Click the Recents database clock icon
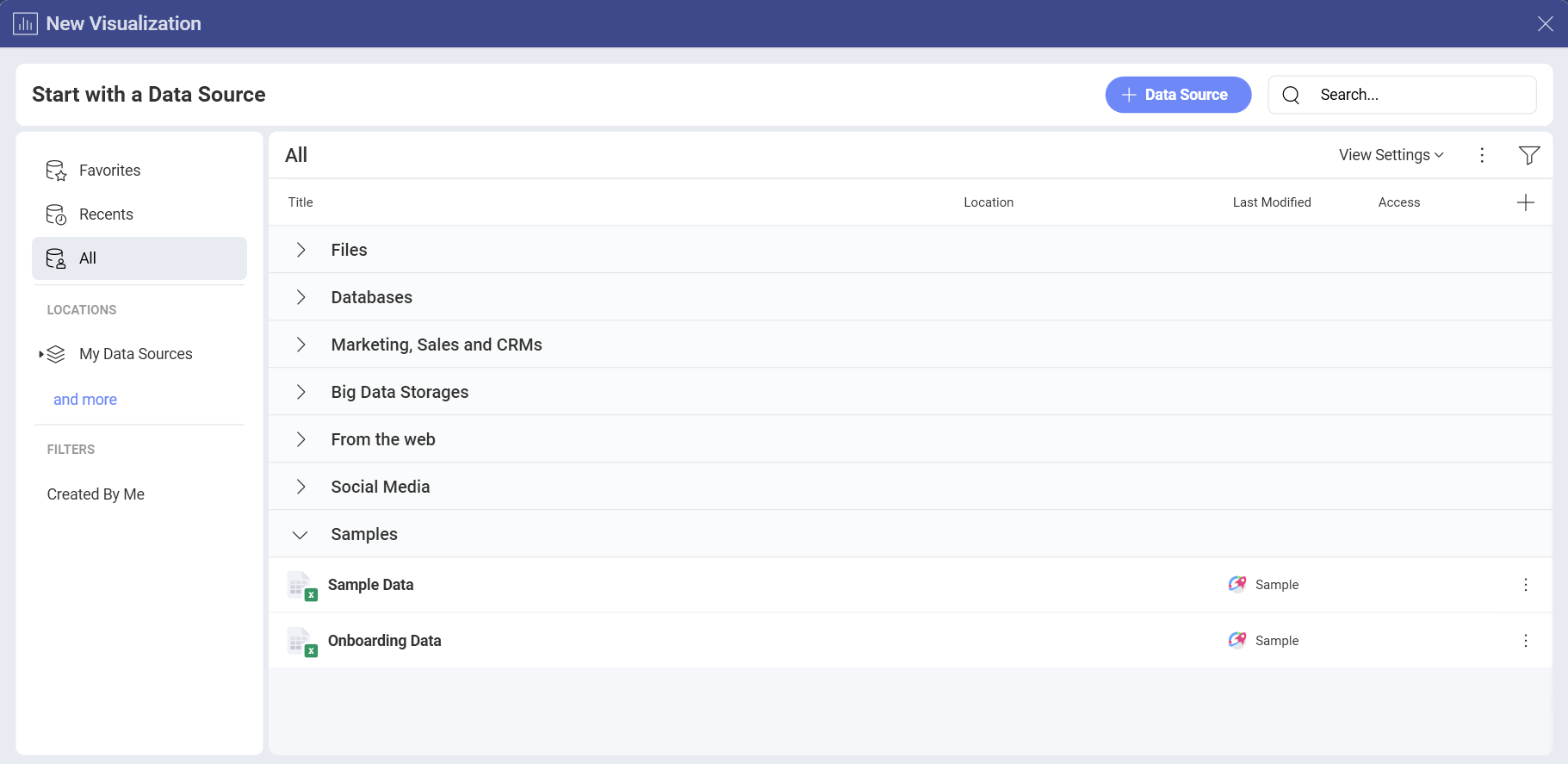The height and width of the screenshot is (764, 1568). [x=56, y=214]
